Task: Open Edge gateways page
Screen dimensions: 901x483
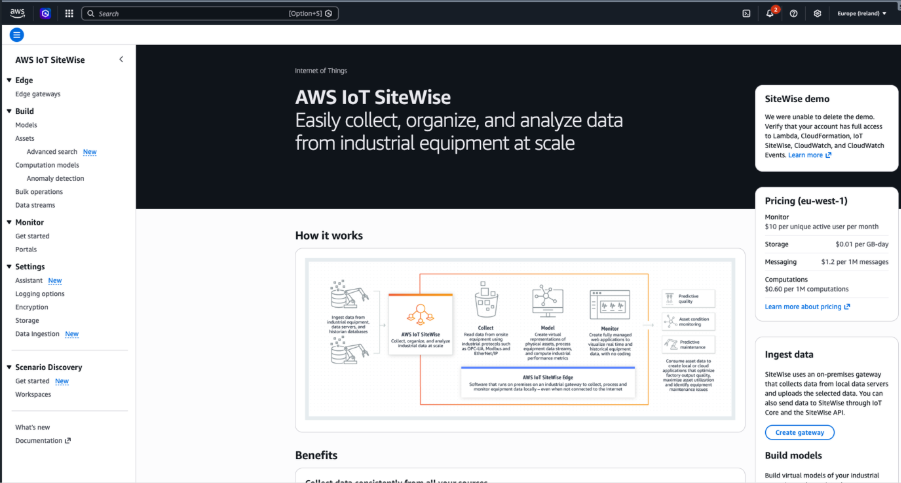Action: tap(38, 94)
